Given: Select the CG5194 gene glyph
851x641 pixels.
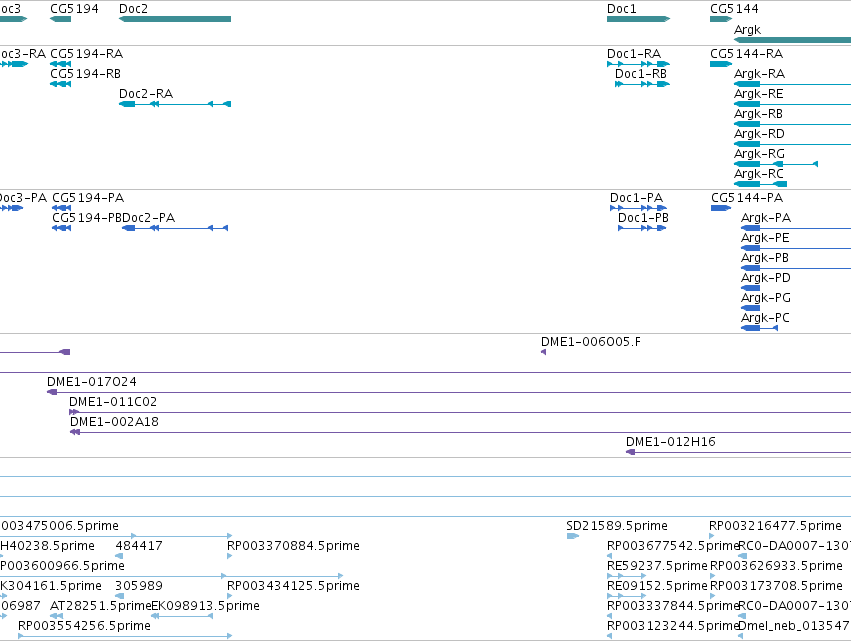Looking at the screenshot, I should (60, 19).
